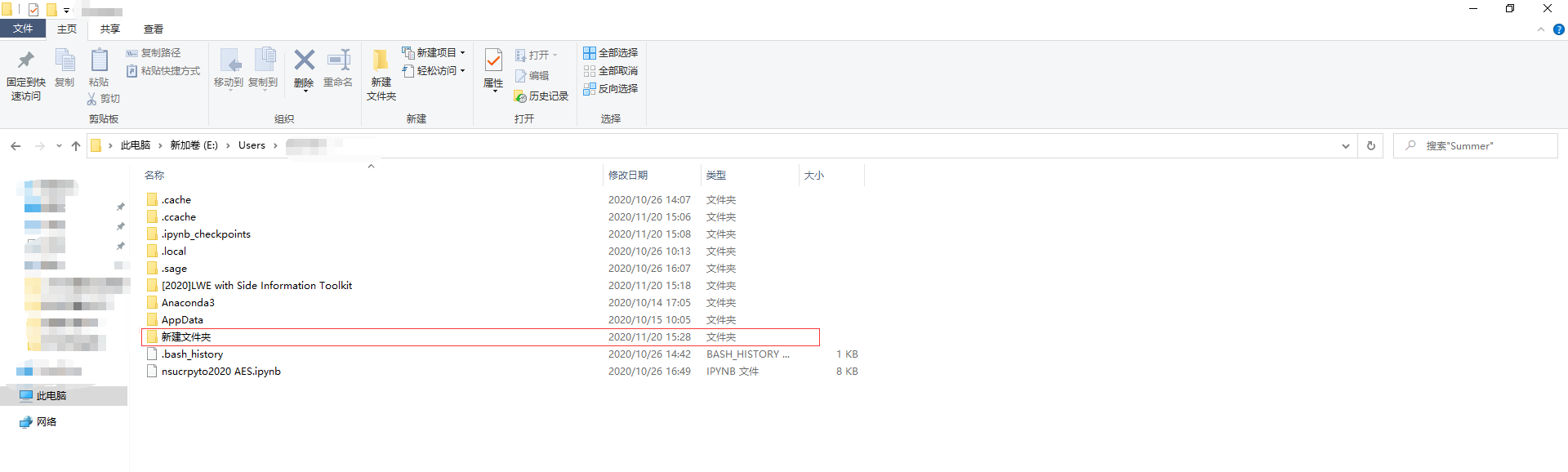The width and height of the screenshot is (1568, 472).
Task: Switch to the View (查看) tab
Action: (154, 29)
